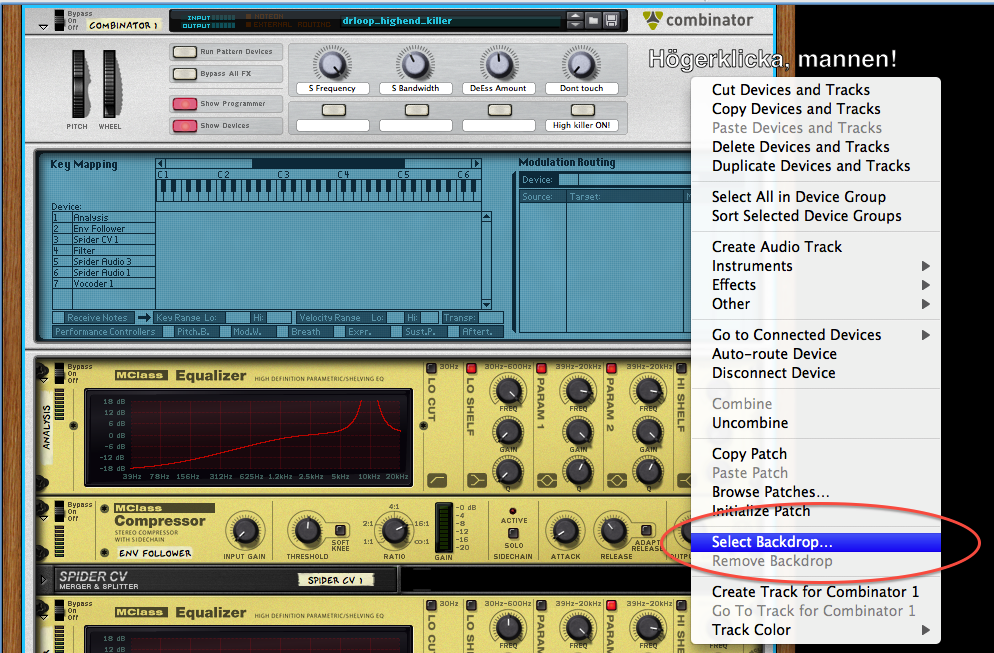Choose Sort Selected Device Groups

pyautogui.click(x=816, y=216)
